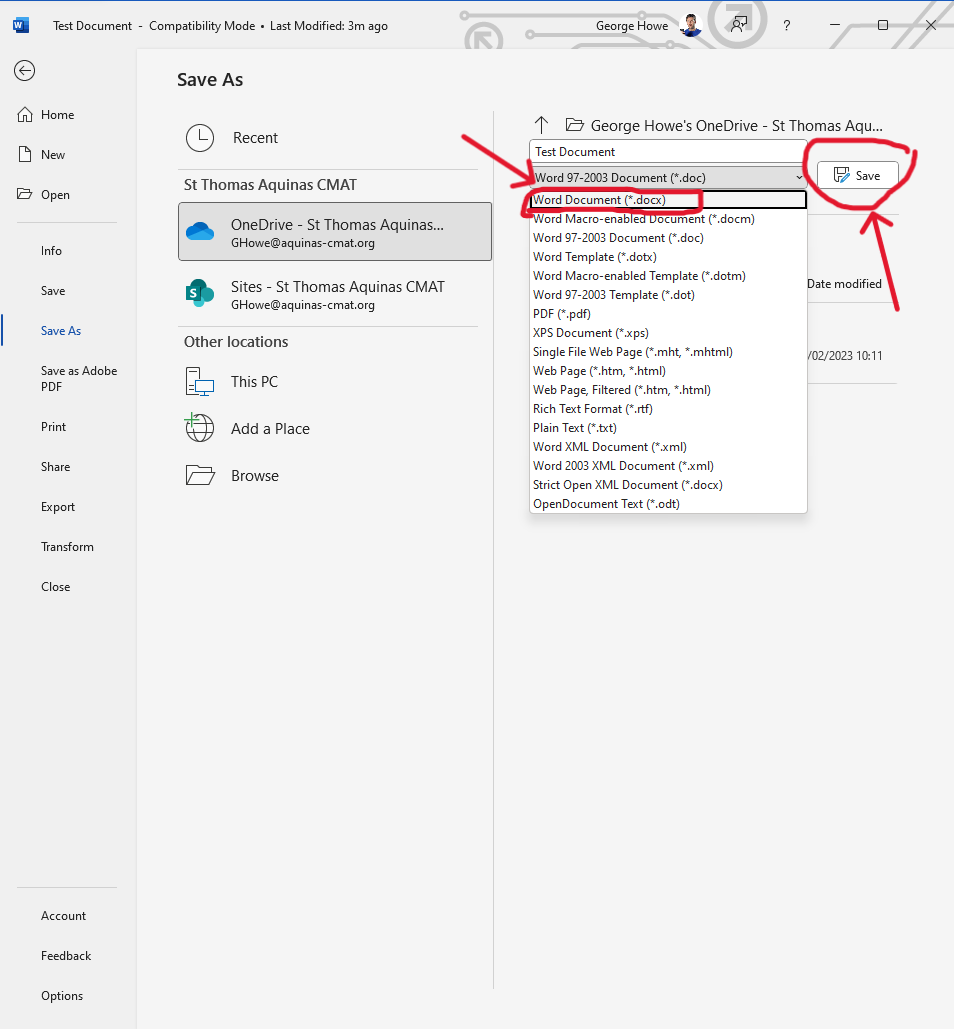Open the Share page
This screenshot has width=954, height=1029.
[x=55, y=467]
